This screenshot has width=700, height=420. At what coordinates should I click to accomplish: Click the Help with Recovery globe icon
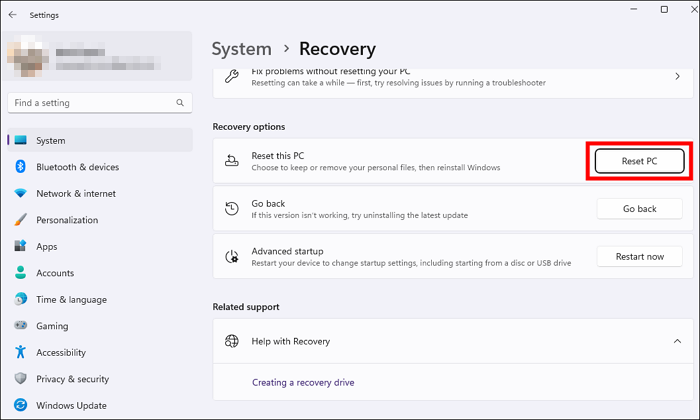point(231,341)
